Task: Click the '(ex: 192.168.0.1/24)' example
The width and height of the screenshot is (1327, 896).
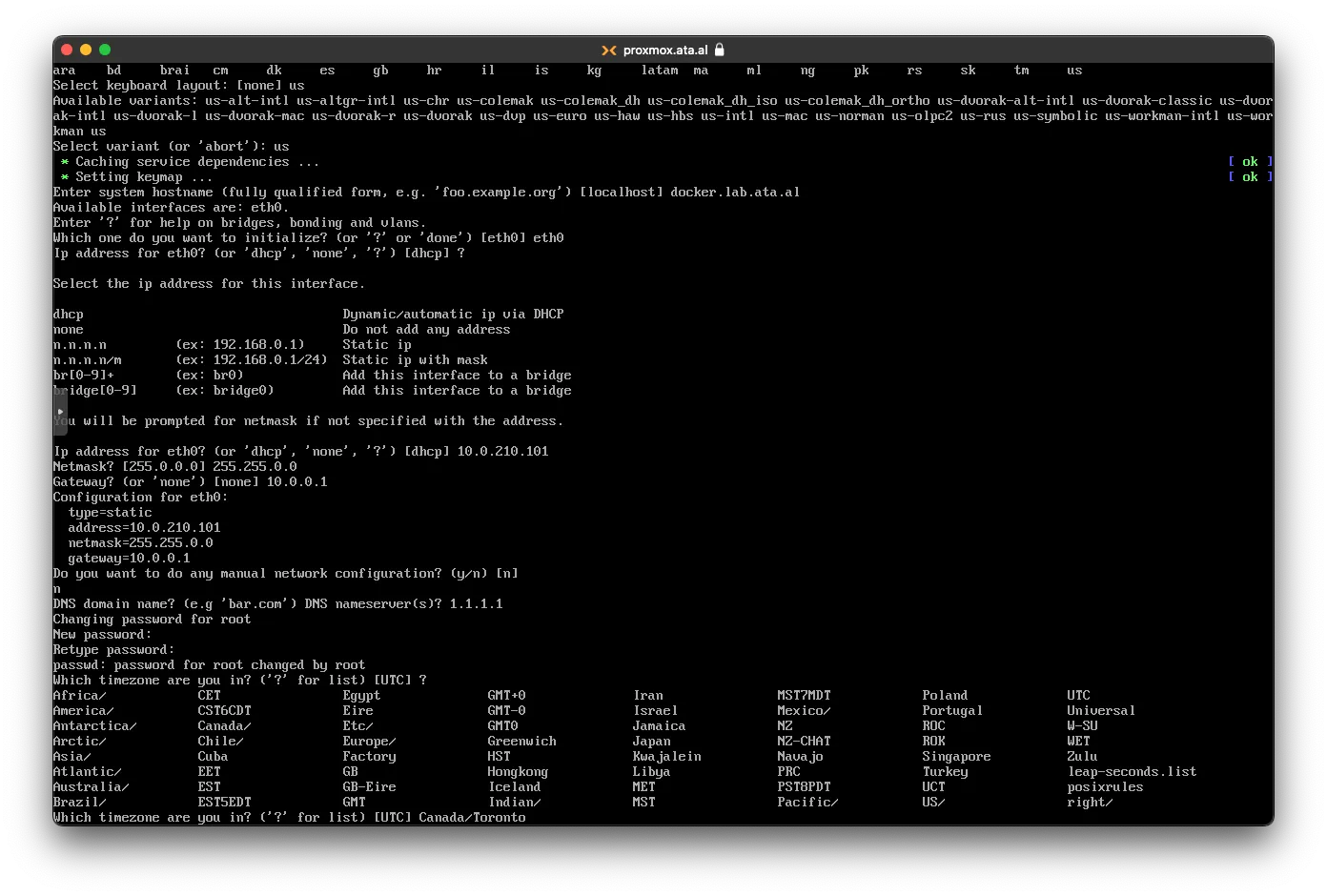Action: (x=252, y=360)
